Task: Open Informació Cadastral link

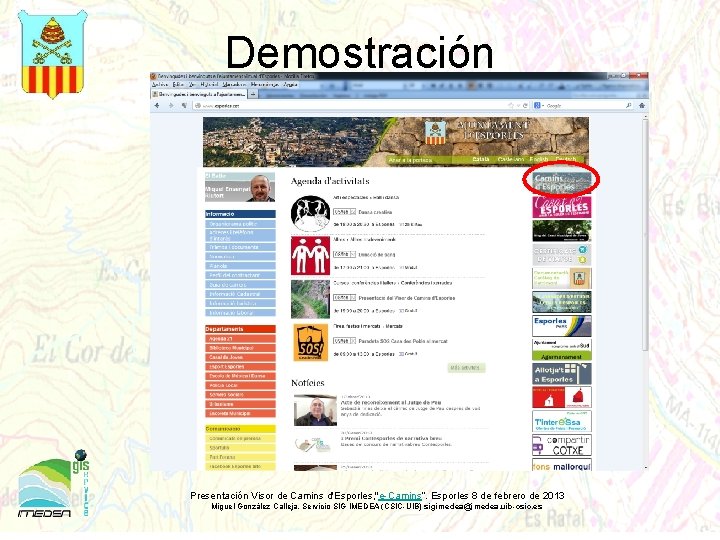Action: (240, 294)
